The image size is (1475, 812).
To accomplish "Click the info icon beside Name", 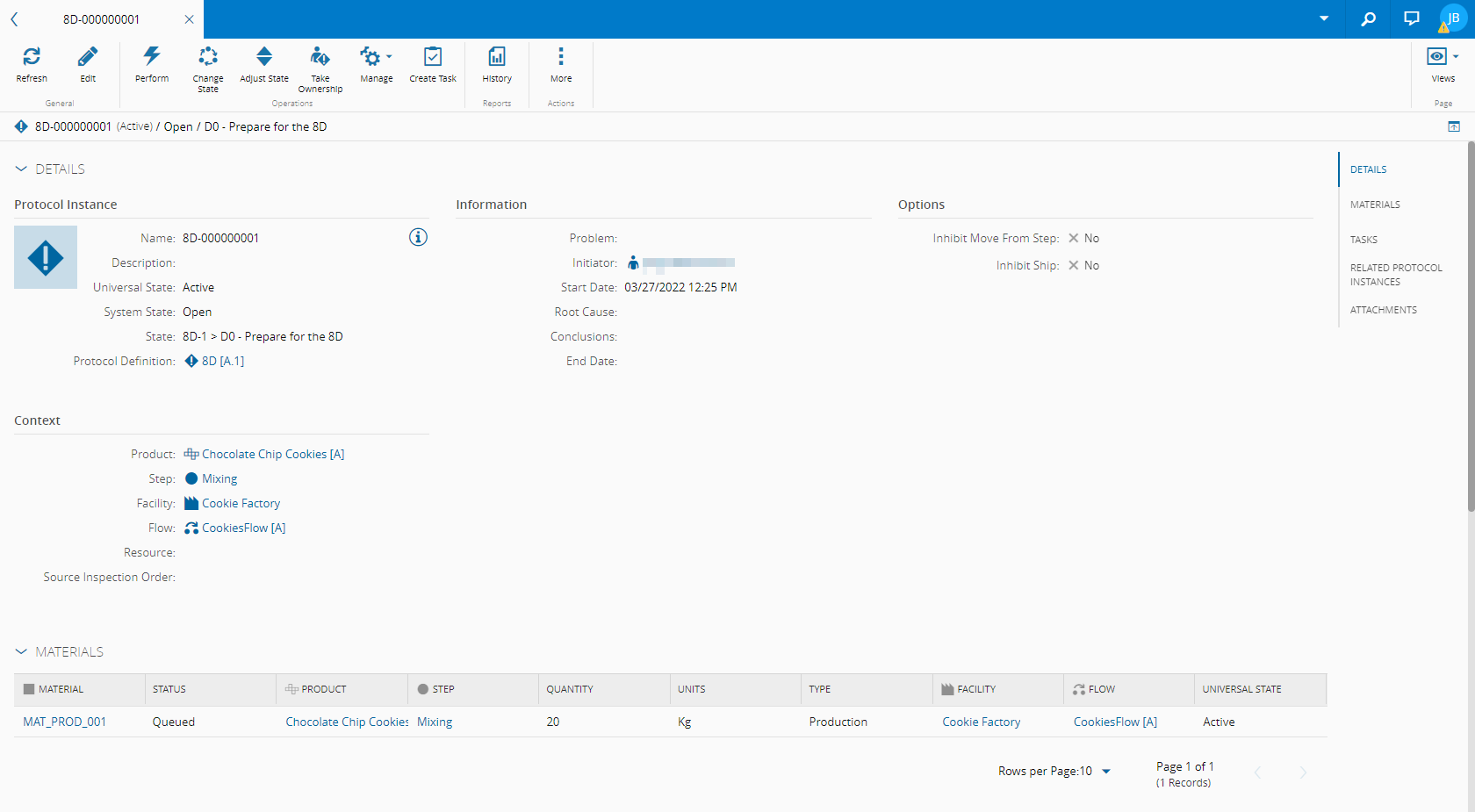I will click(x=418, y=237).
